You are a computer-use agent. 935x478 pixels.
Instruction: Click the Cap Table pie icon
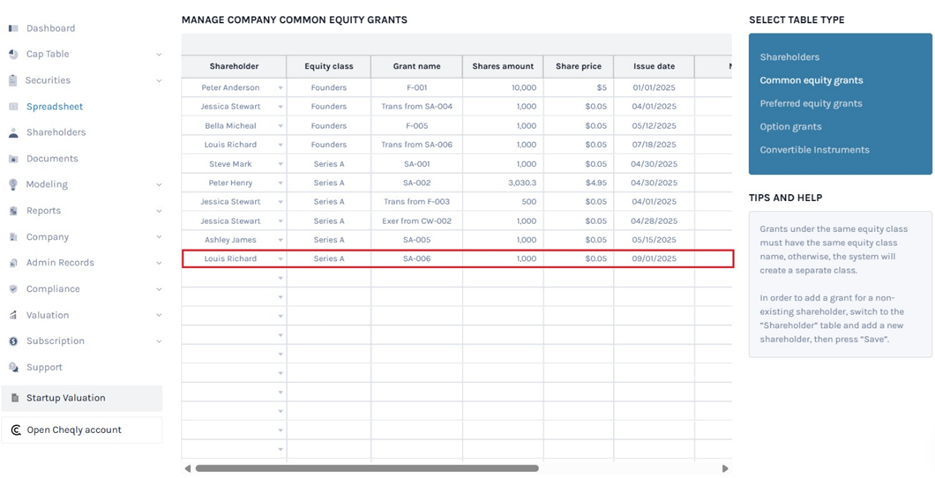click(x=13, y=54)
